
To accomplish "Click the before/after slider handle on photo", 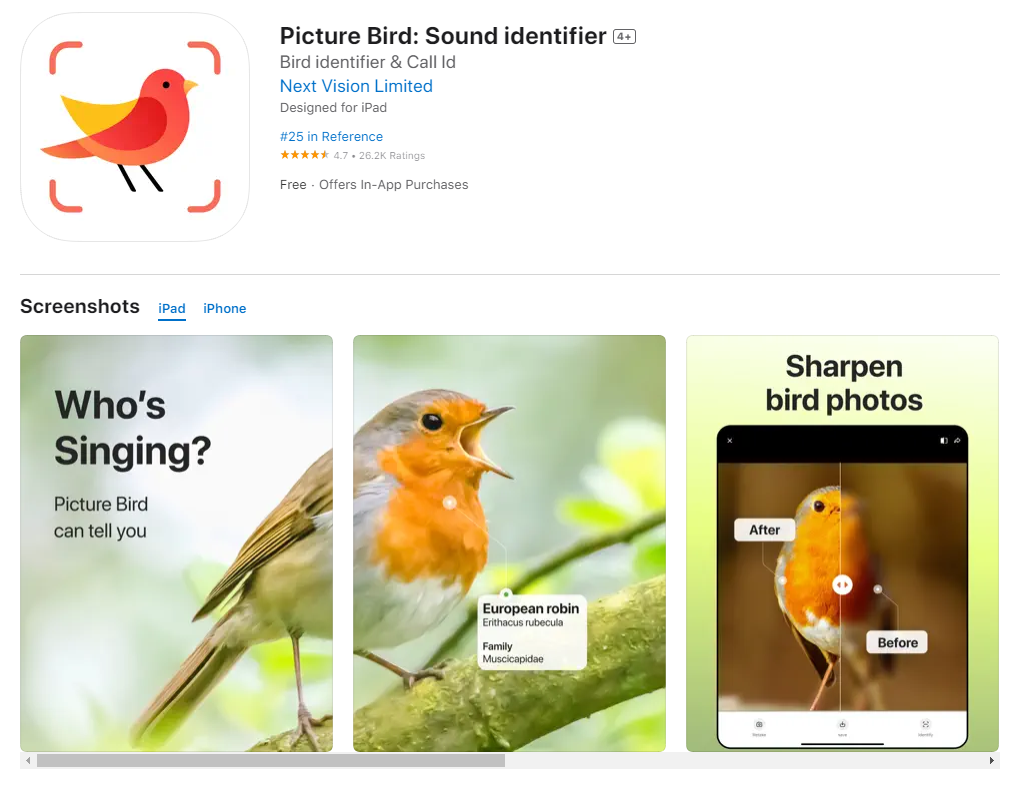I will 842,584.
